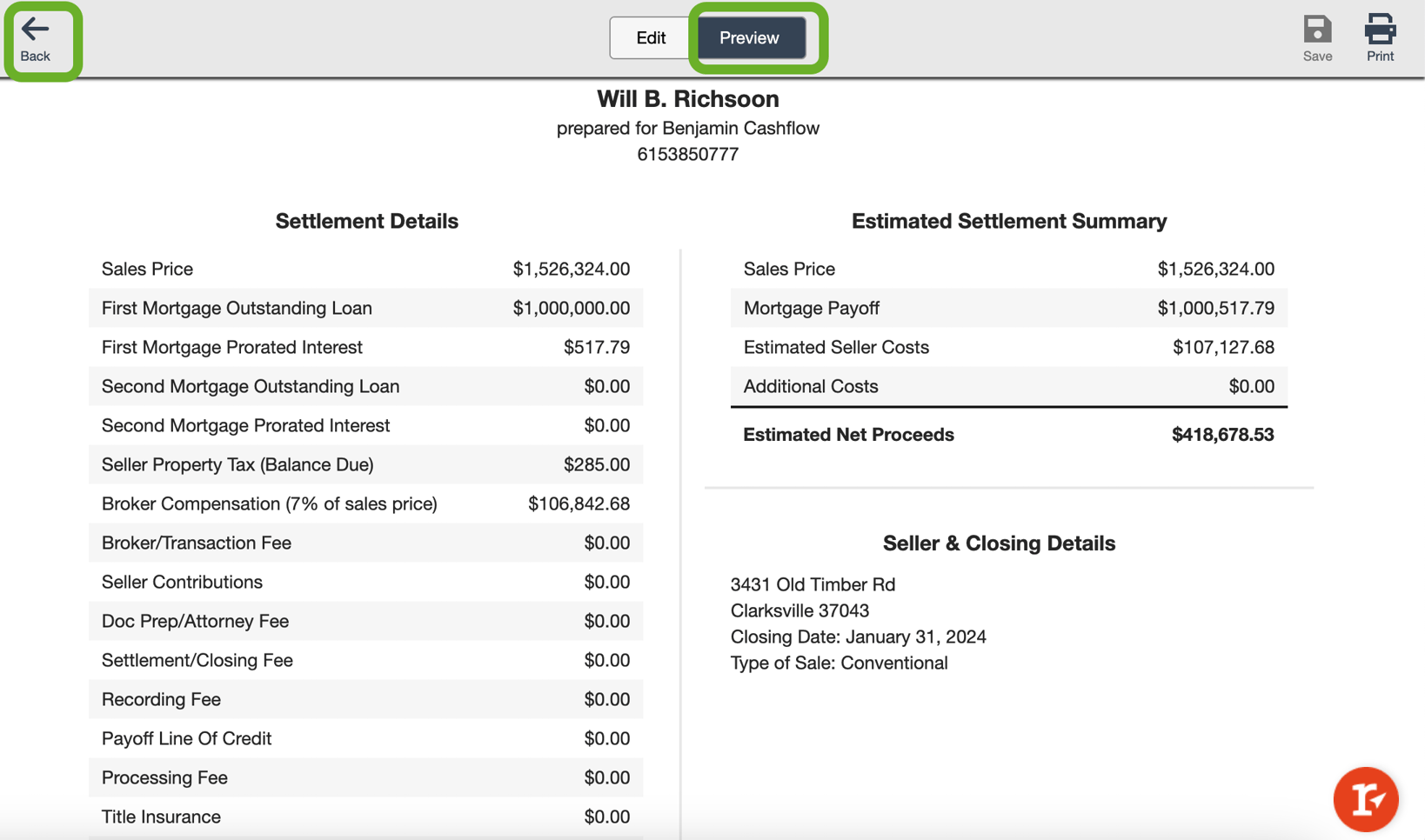The width and height of the screenshot is (1425, 840).
Task: Click the Back arrow icon
Action: point(35,30)
